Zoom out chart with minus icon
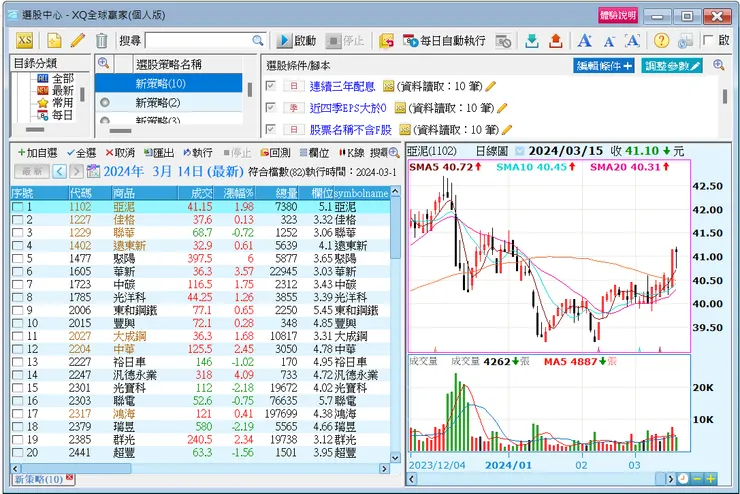 click(x=697, y=479)
